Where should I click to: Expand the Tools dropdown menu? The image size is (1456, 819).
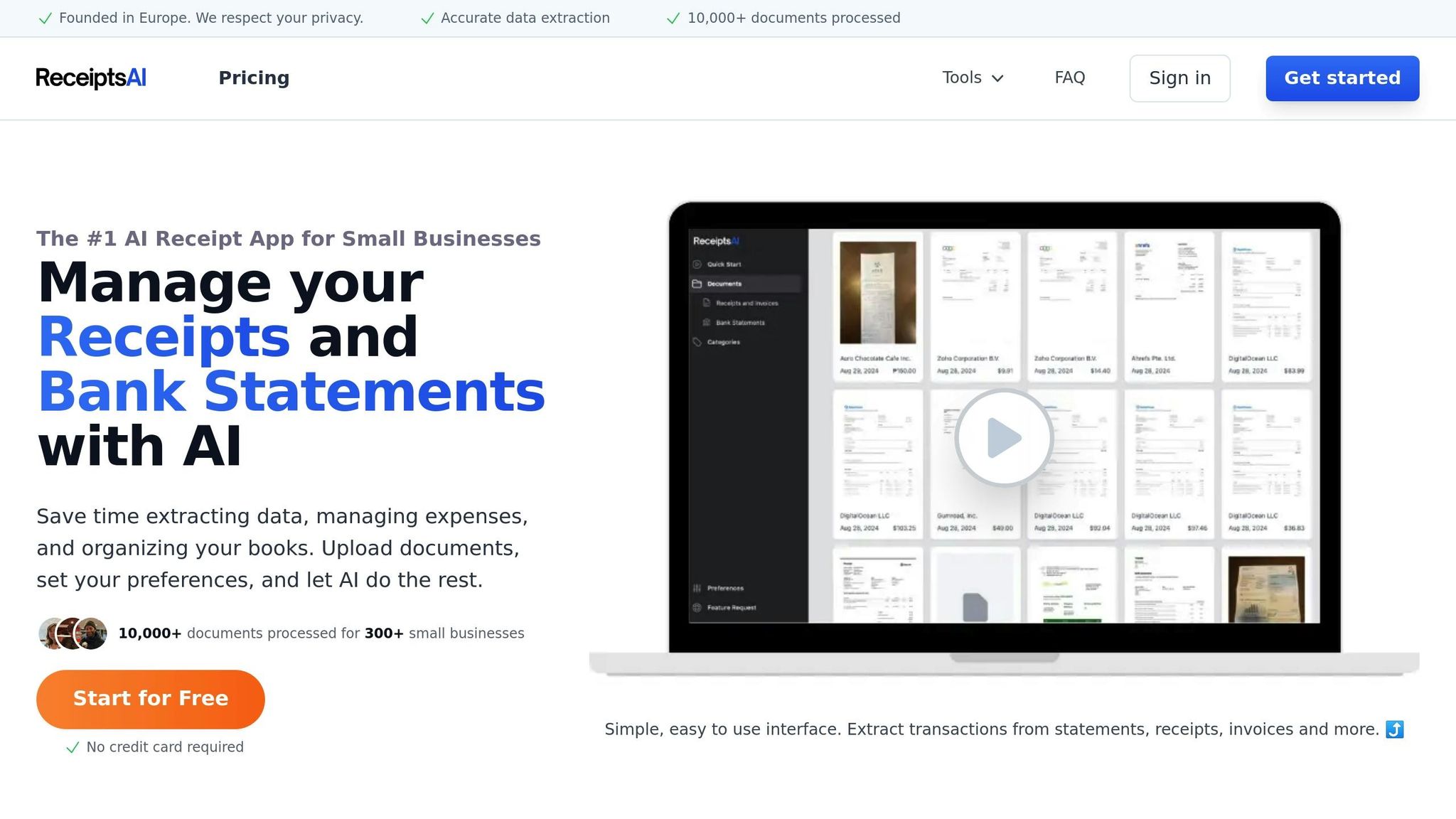click(962, 78)
